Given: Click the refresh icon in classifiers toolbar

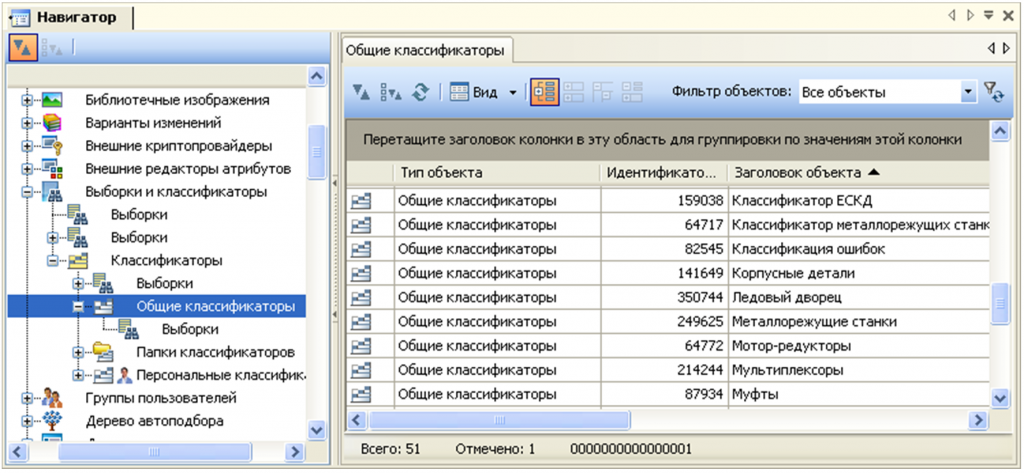Looking at the screenshot, I should point(421,92).
